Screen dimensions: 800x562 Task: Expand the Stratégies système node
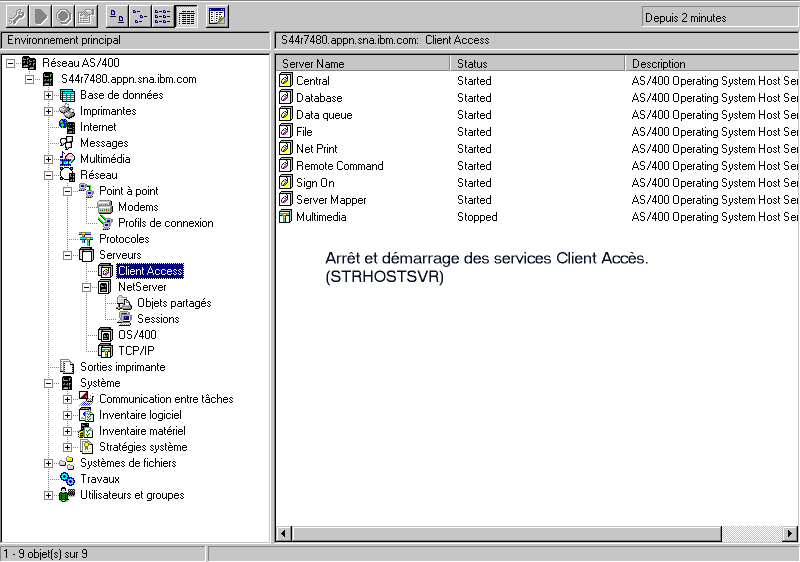[67, 447]
